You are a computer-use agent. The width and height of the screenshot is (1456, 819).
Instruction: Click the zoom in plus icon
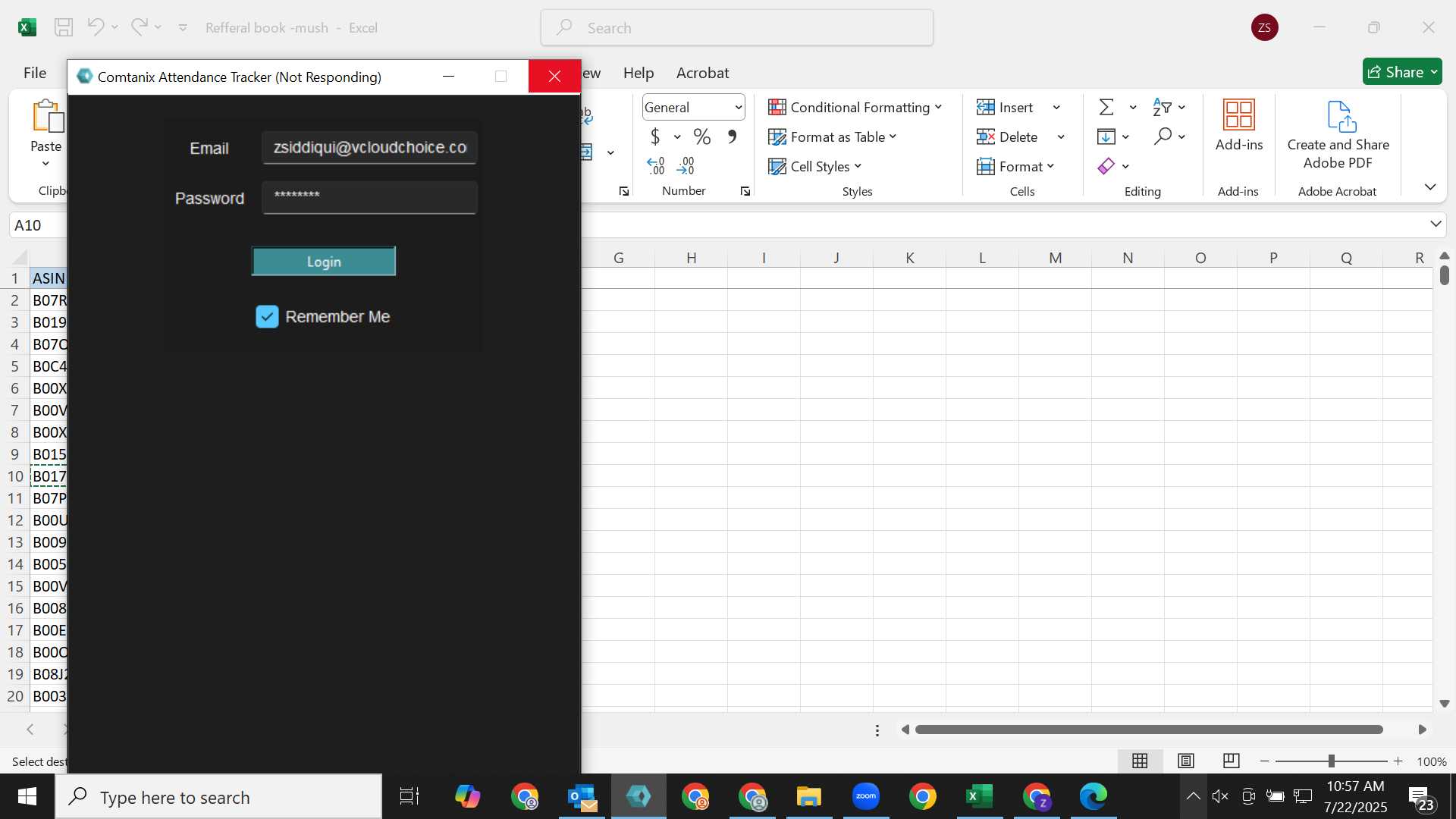1398,761
